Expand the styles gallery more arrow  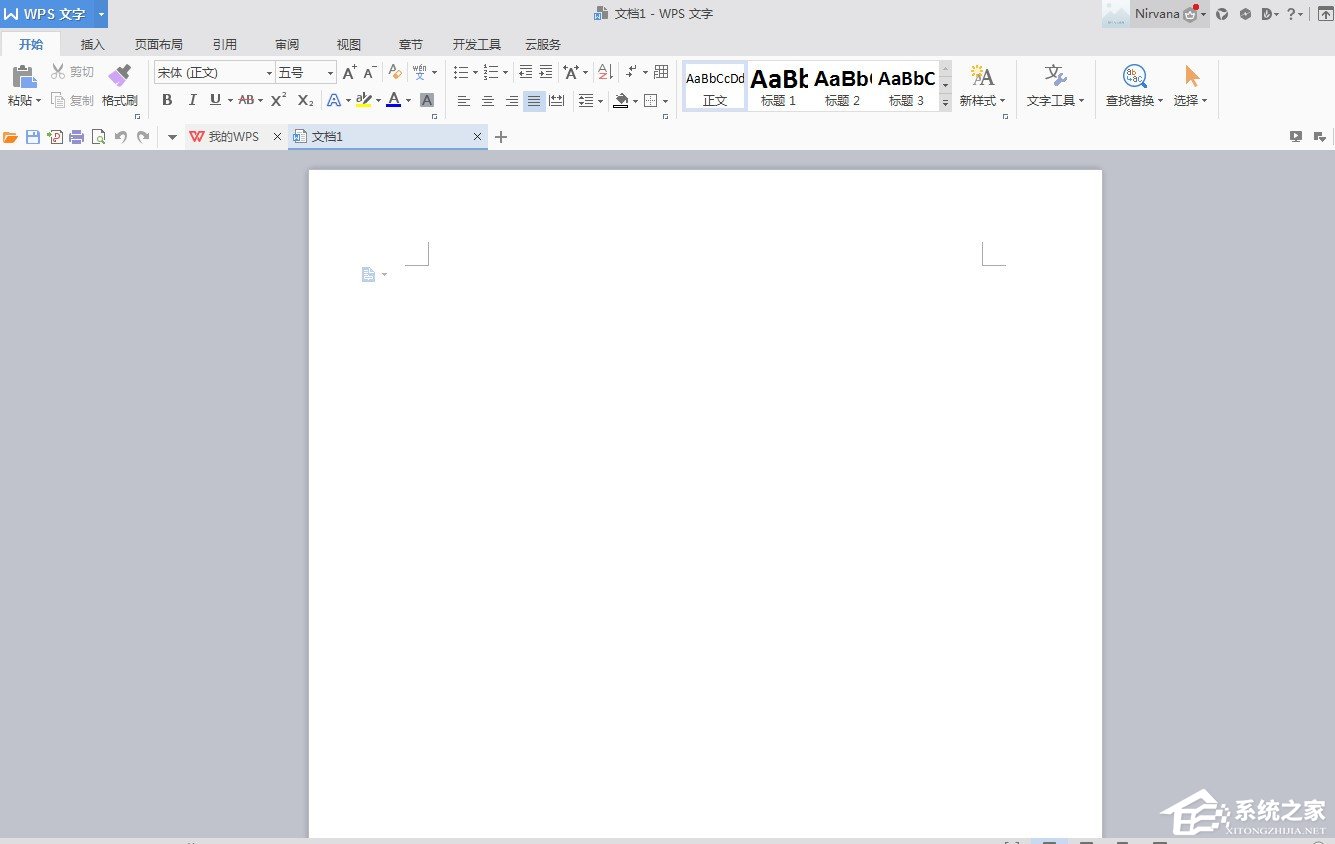click(945, 103)
